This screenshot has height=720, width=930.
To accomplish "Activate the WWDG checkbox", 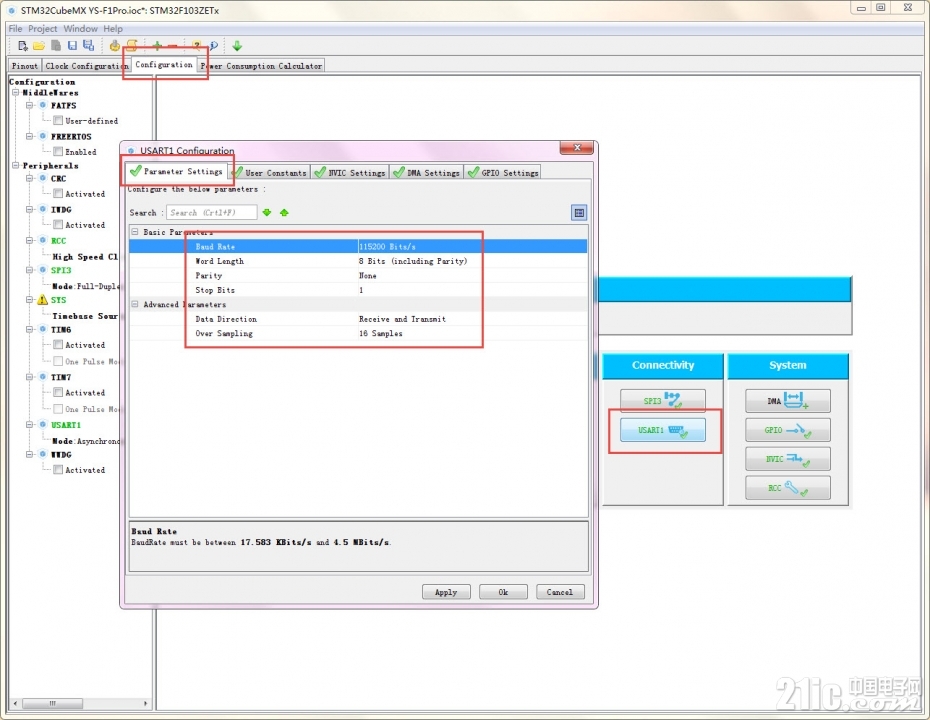I will coord(58,470).
